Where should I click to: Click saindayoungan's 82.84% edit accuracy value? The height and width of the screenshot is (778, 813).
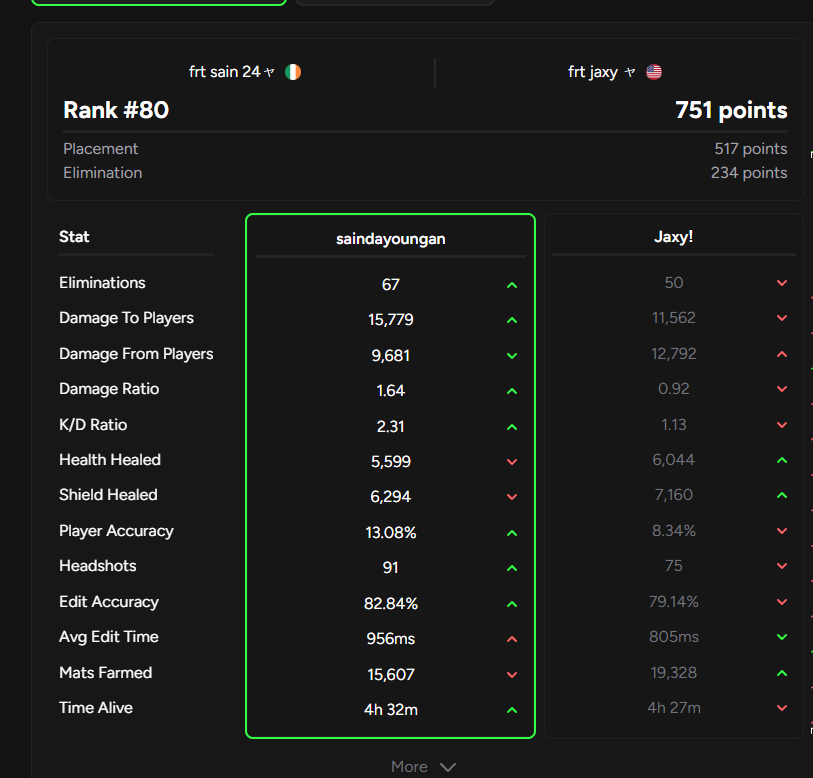pos(390,604)
